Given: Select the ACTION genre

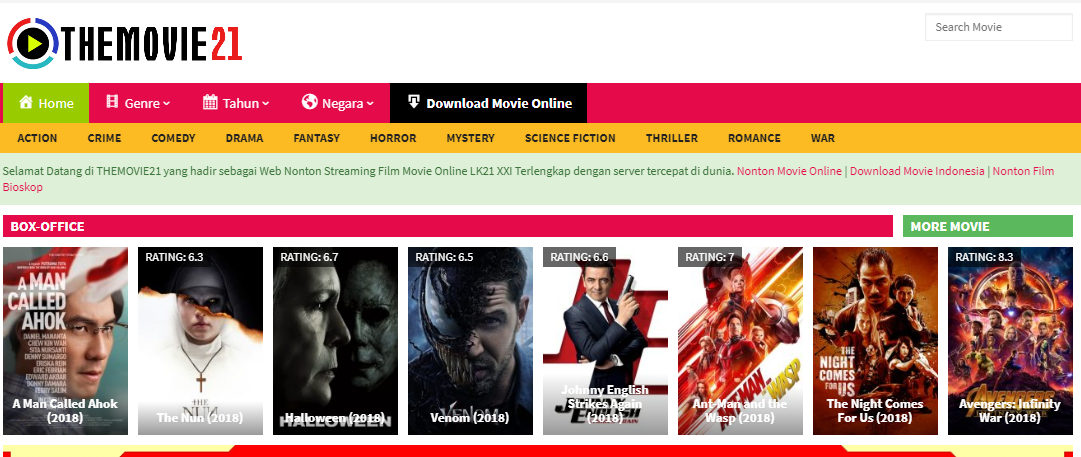Looking at the screenshot, I should tap(37, 138).
